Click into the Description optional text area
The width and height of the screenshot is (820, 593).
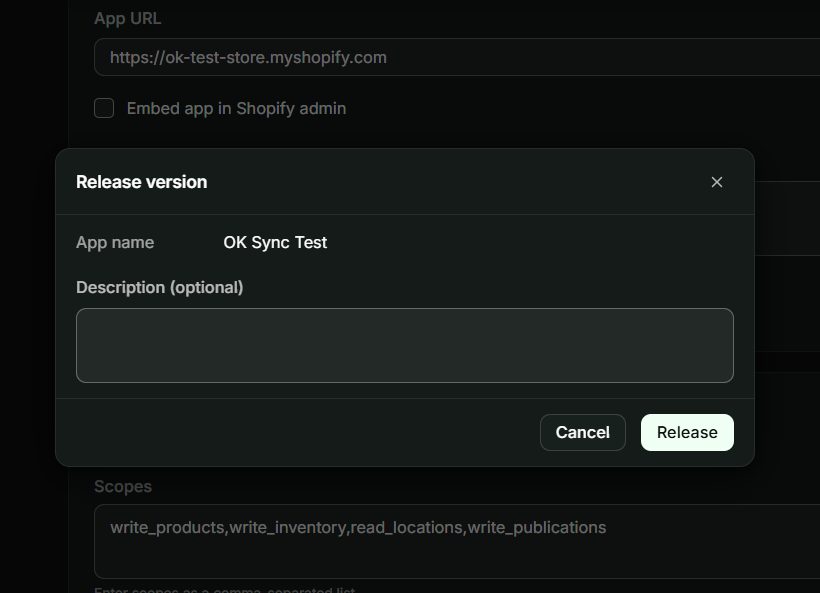405,345
